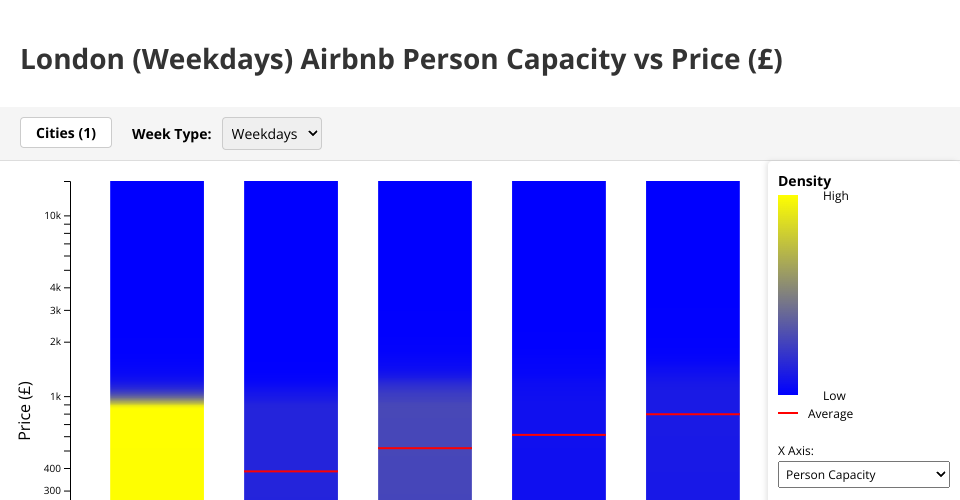Image resolution: width=960 pixels, height=500 pixels.
Task: Select the red average line in third column
Action: [425, 448]
